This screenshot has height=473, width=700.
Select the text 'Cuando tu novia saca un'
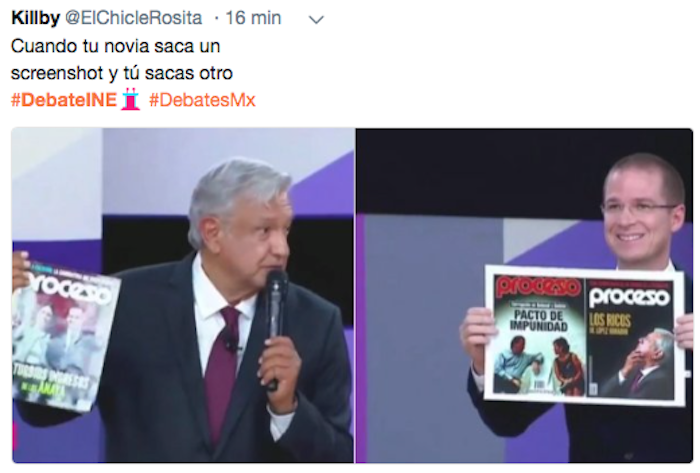pos(115,46)
